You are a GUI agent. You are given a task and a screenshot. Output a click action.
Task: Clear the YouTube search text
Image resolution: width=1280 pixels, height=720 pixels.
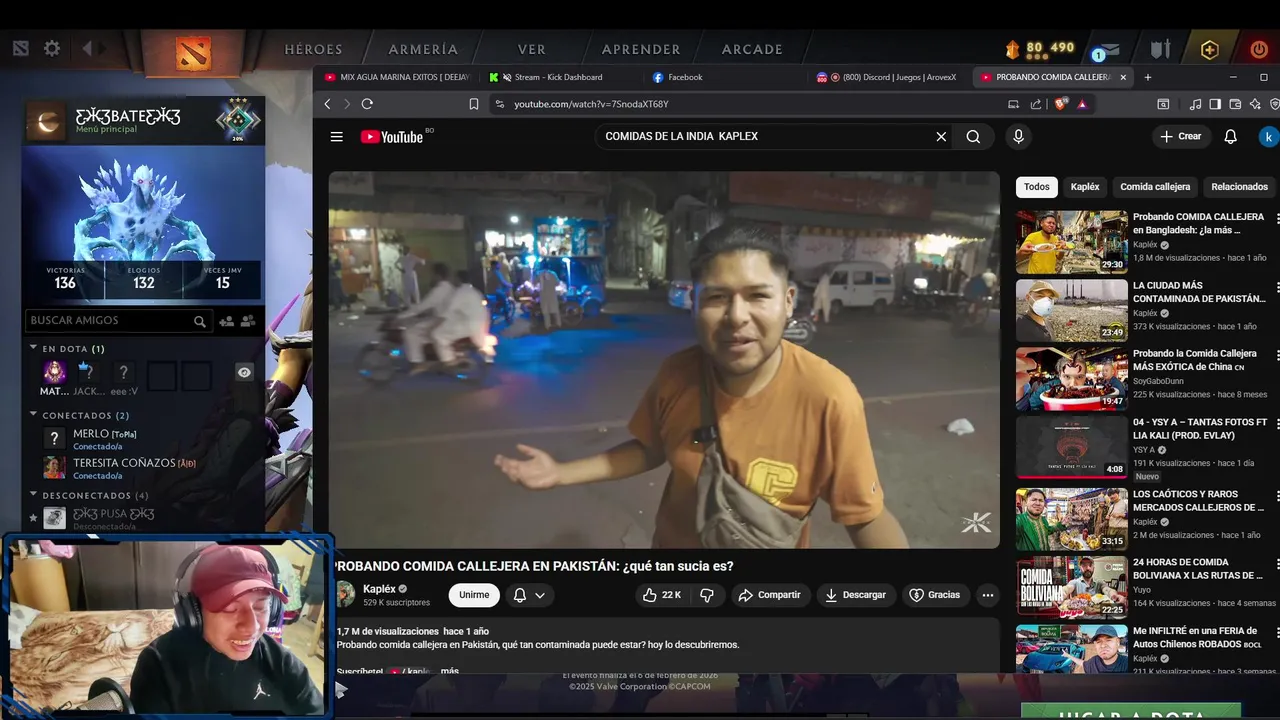pyautogui.click(x=941, y=137)
